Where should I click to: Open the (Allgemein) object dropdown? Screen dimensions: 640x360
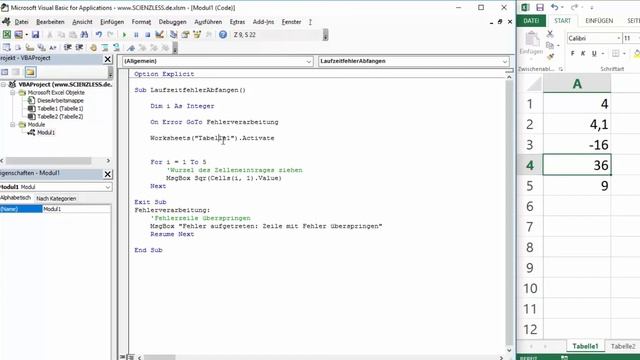pyautogui.click(x=309, y=61)
